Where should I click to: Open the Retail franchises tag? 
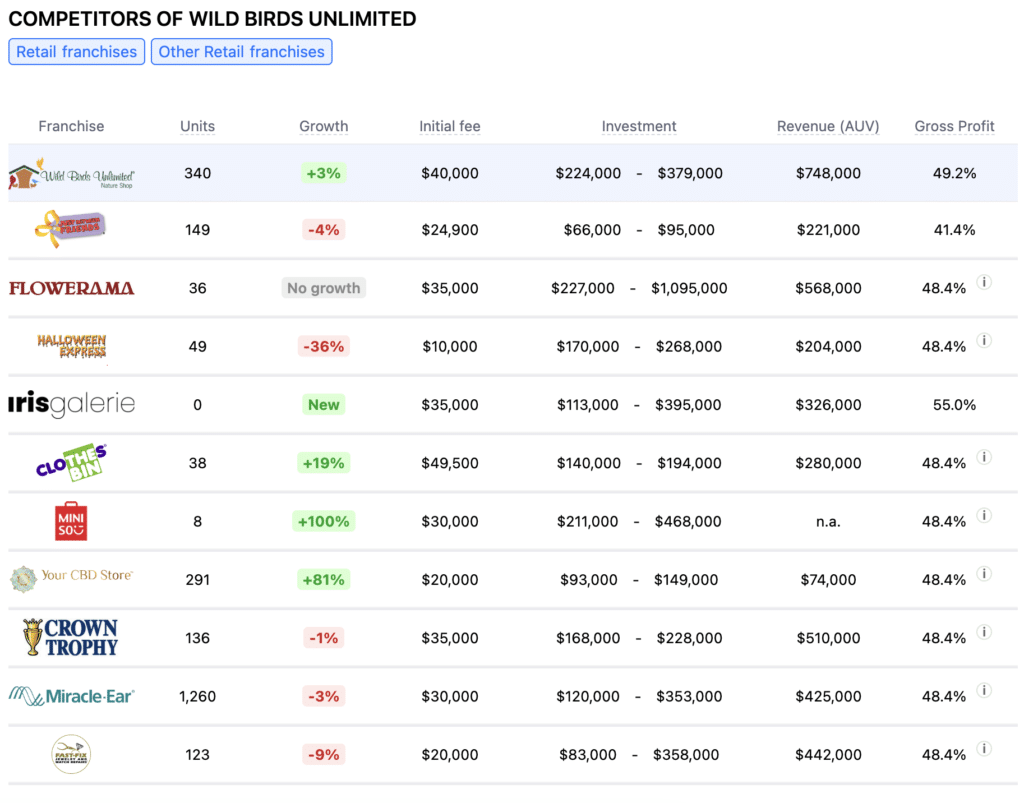(76, 52)
